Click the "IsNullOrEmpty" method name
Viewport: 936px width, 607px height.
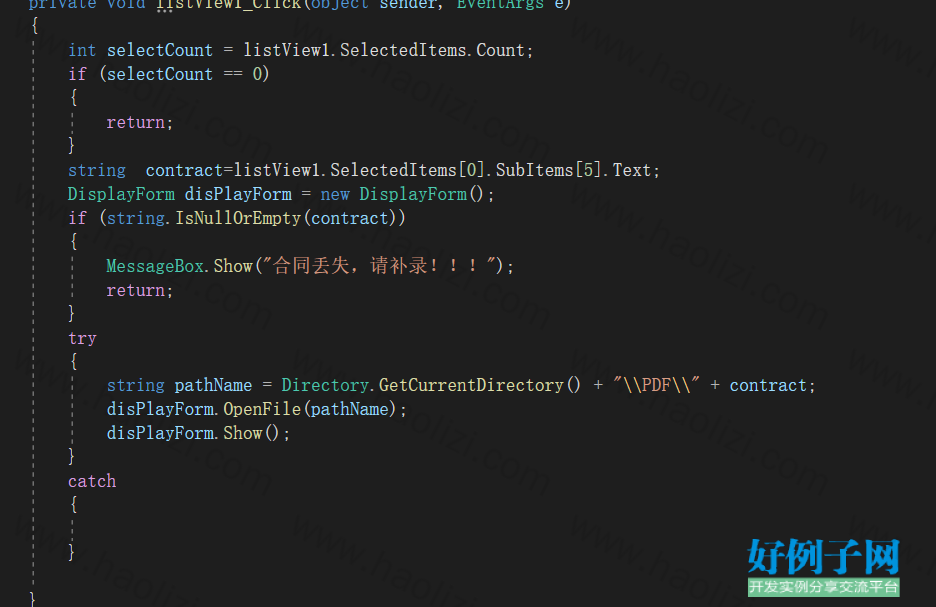point(238,218)
